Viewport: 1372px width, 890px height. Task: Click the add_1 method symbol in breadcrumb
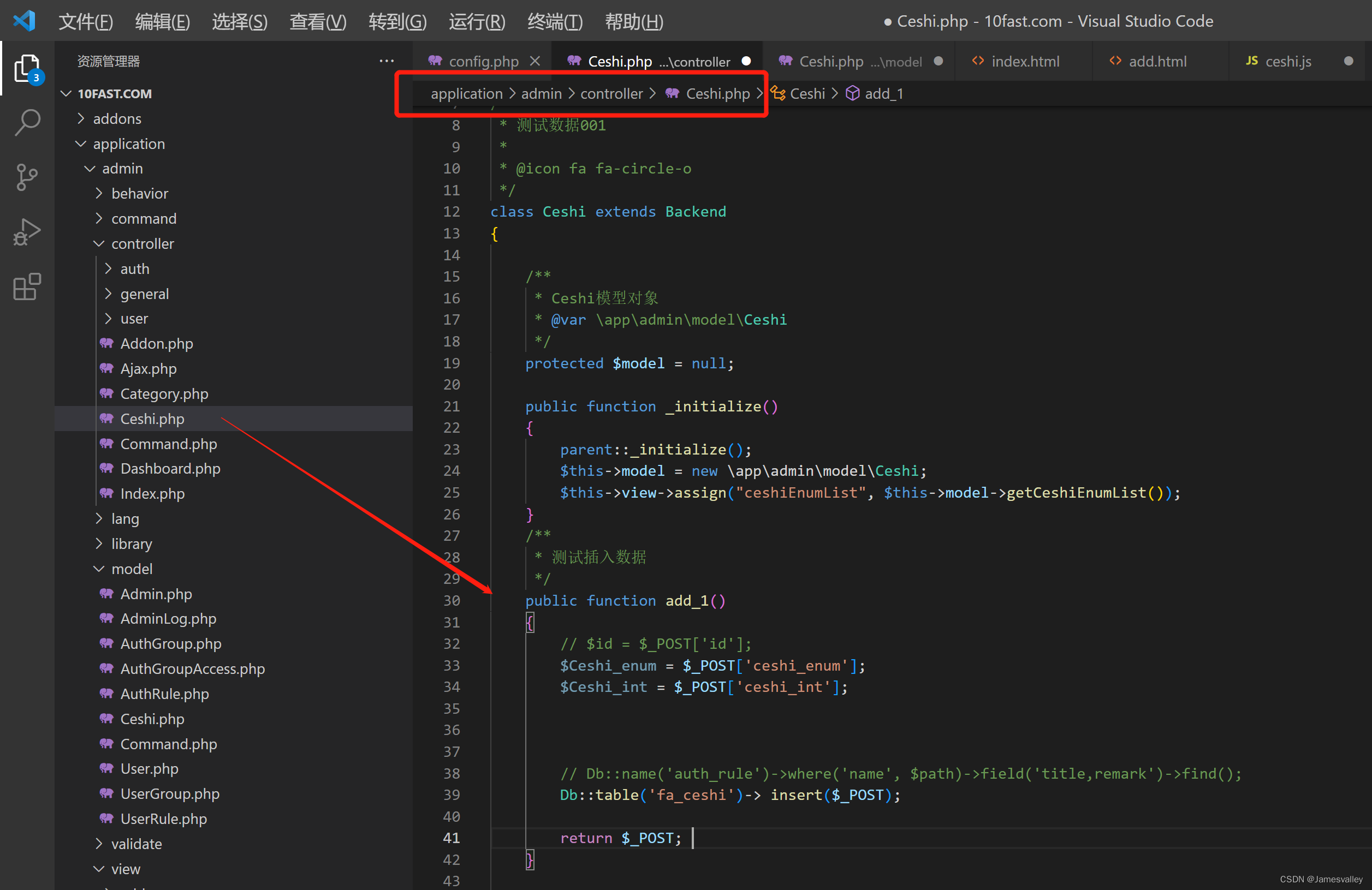pos(883,93)
